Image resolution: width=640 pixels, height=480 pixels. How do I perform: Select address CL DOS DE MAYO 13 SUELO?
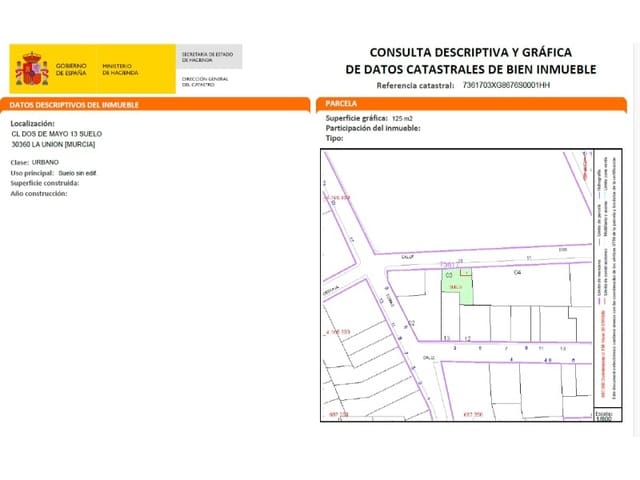click(57, 134)
